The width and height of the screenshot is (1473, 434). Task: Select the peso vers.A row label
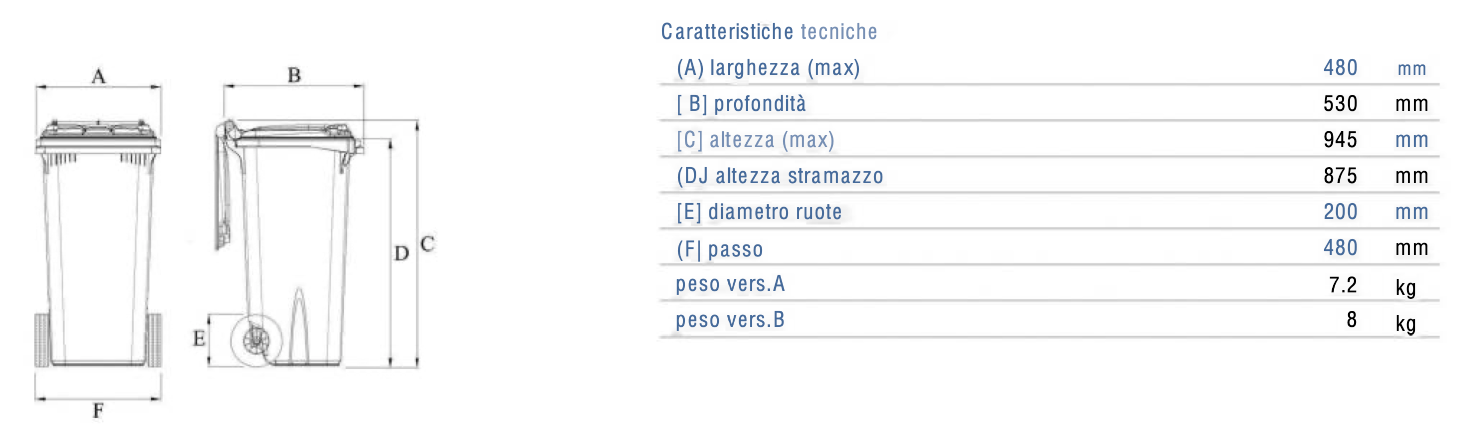tap(730, 284)
